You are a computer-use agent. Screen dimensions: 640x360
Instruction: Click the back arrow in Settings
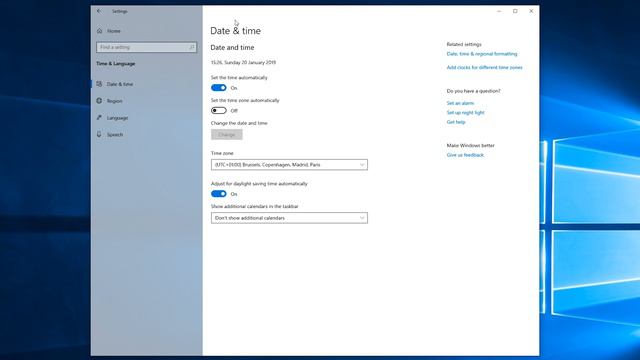point(99,11)
